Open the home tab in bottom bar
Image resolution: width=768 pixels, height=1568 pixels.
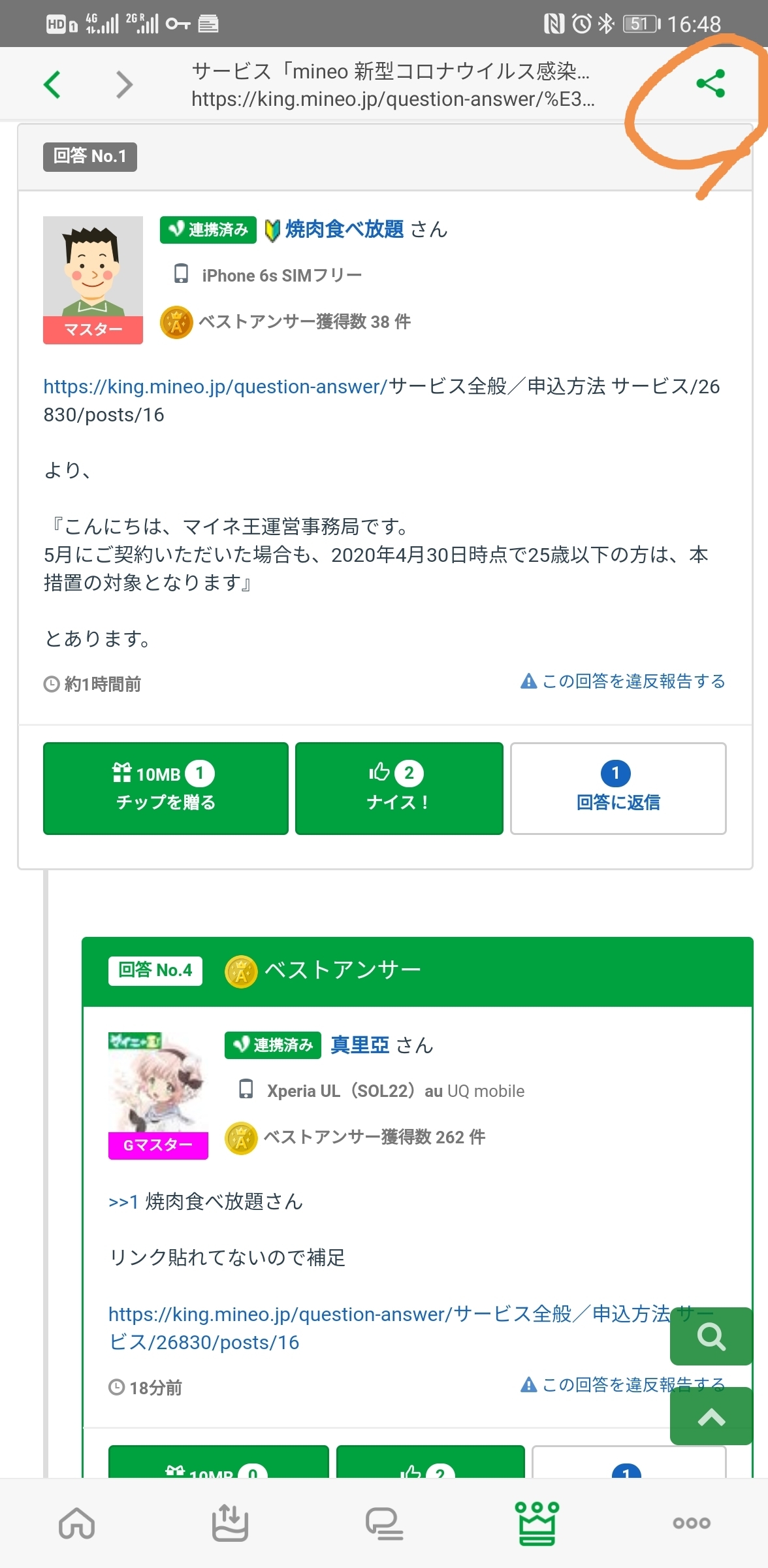(77, 1524)
